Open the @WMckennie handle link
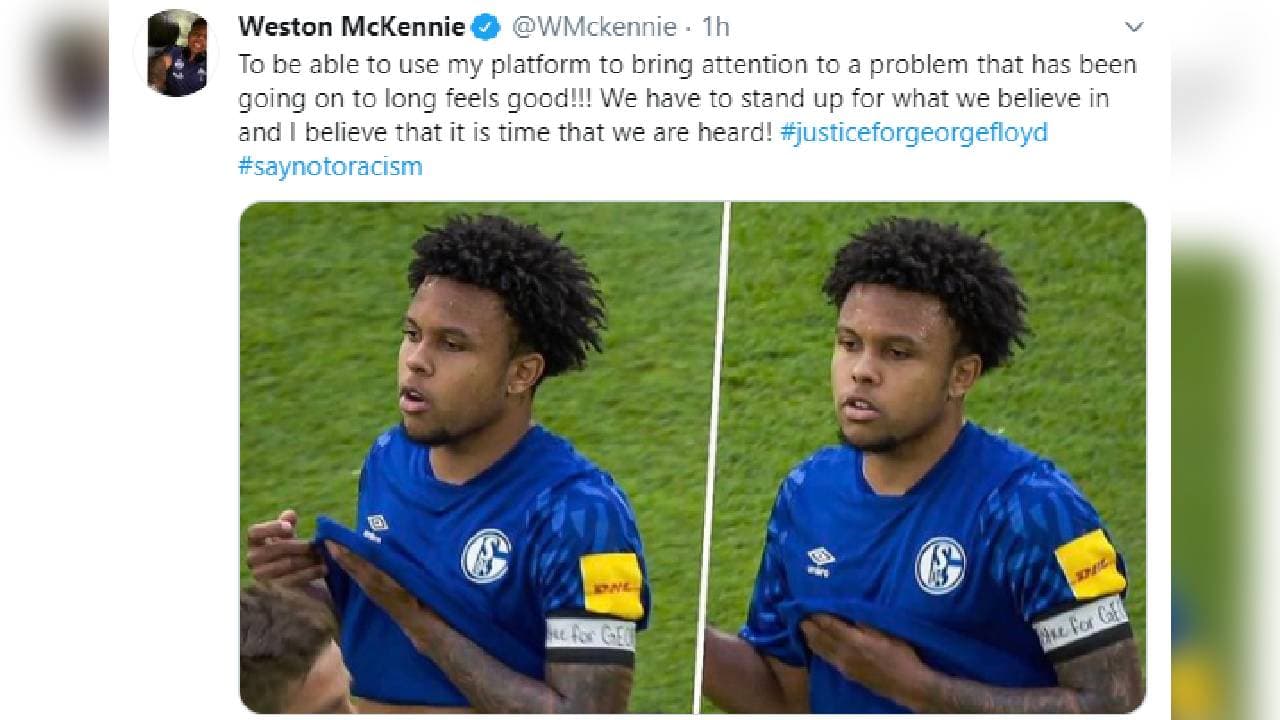Viewport: 1280px width, 720px height. 593,27
